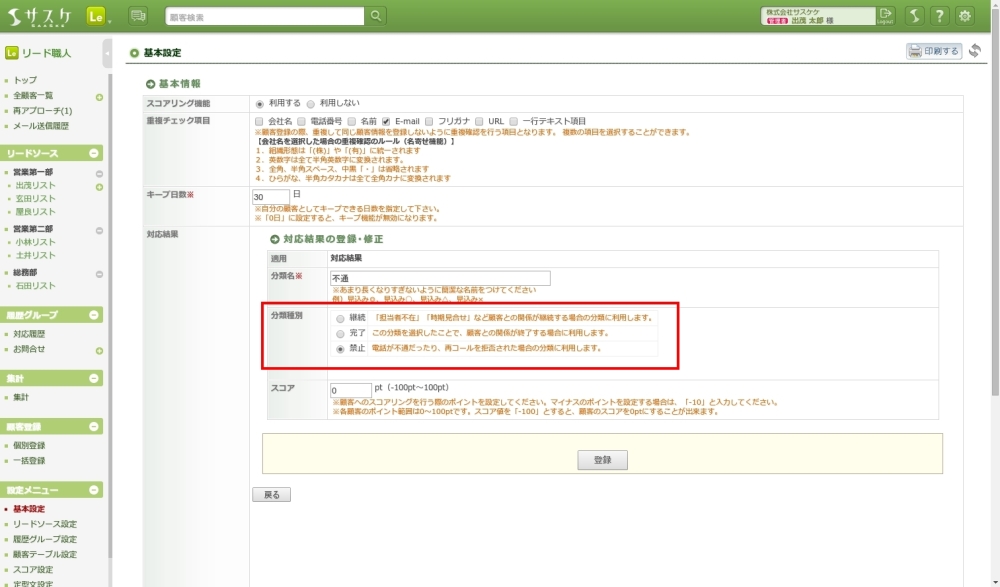Open the Le product switcher dropdown
This screenshot has height=587, width=1000.
[x=98, y=16]
